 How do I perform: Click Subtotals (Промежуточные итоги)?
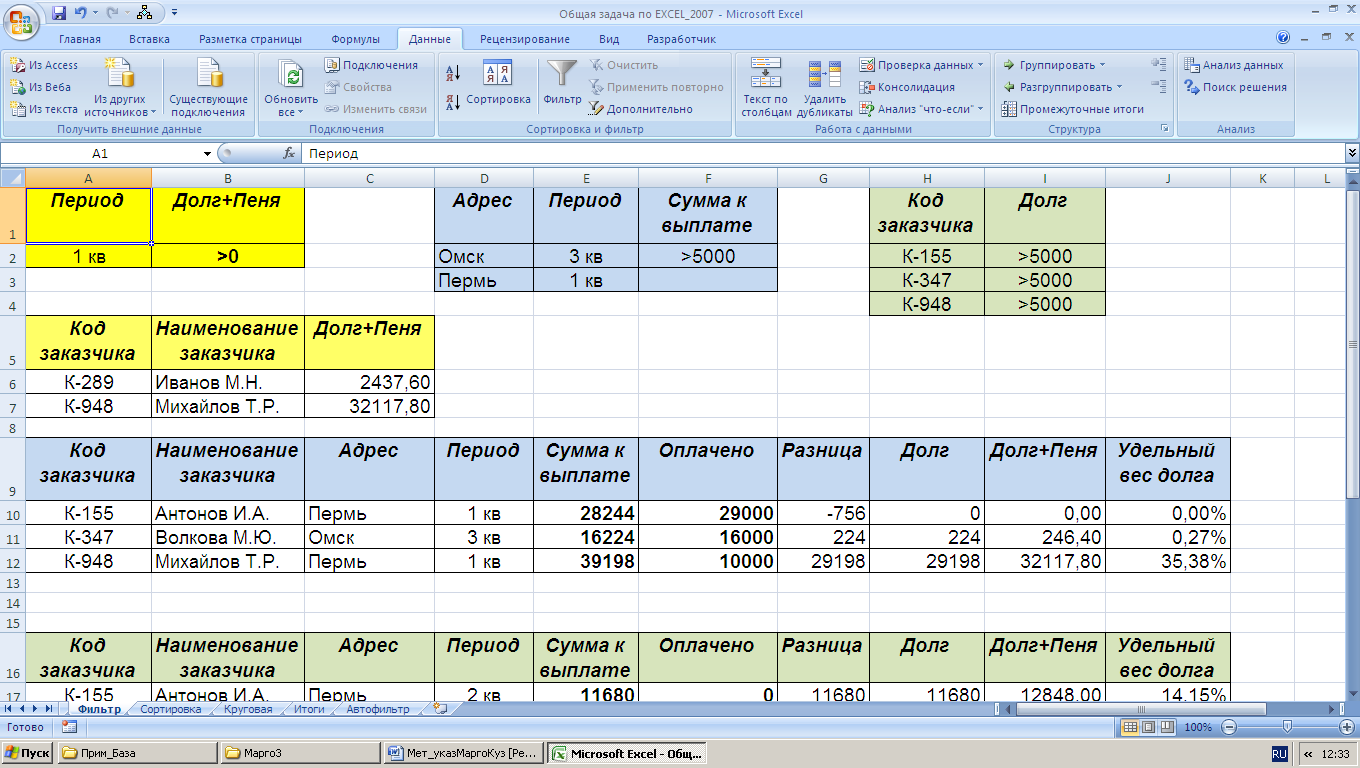[1073, 109]
